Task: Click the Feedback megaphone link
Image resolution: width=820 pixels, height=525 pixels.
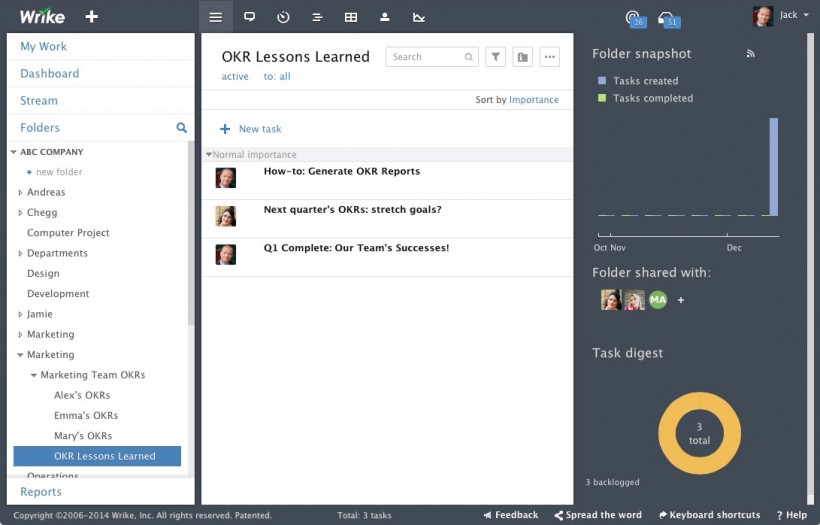Action: (511, 515)
